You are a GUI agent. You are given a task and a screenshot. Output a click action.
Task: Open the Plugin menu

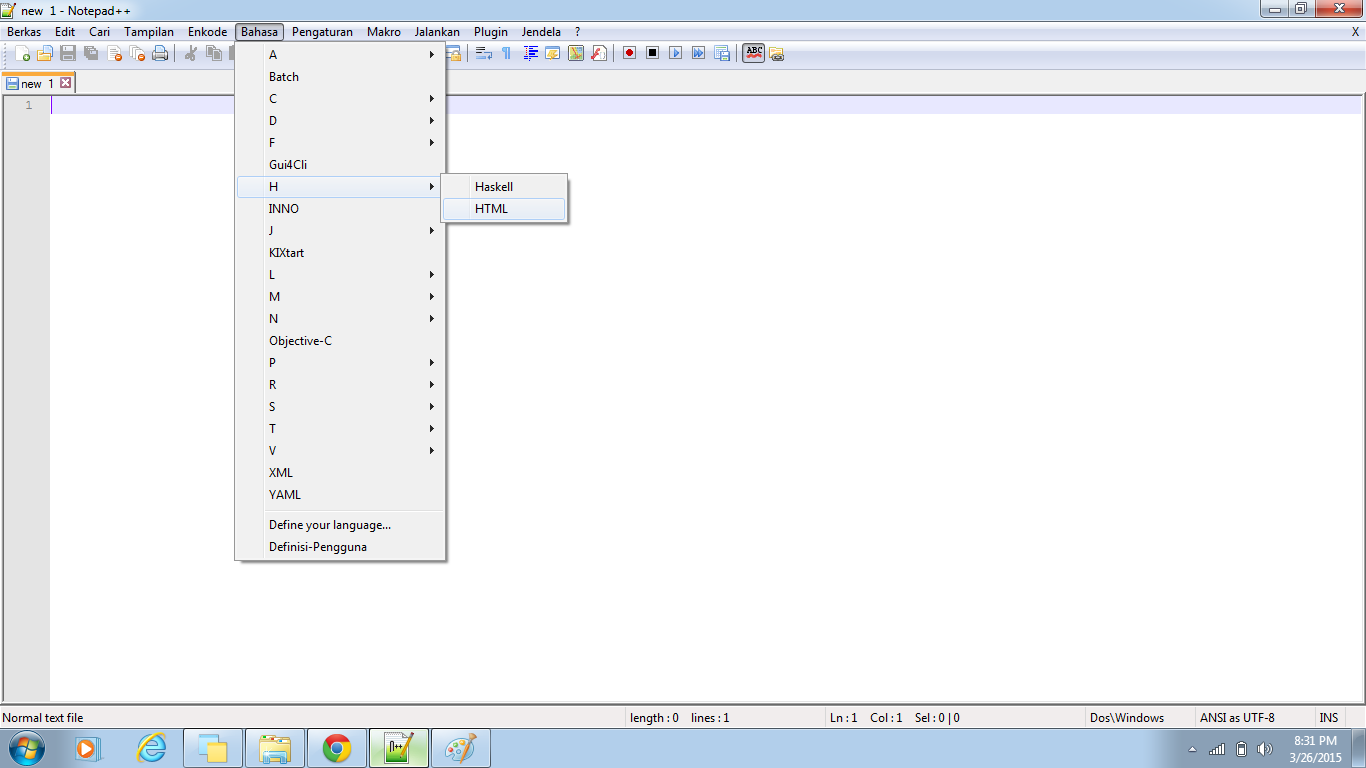pos(491,32)
